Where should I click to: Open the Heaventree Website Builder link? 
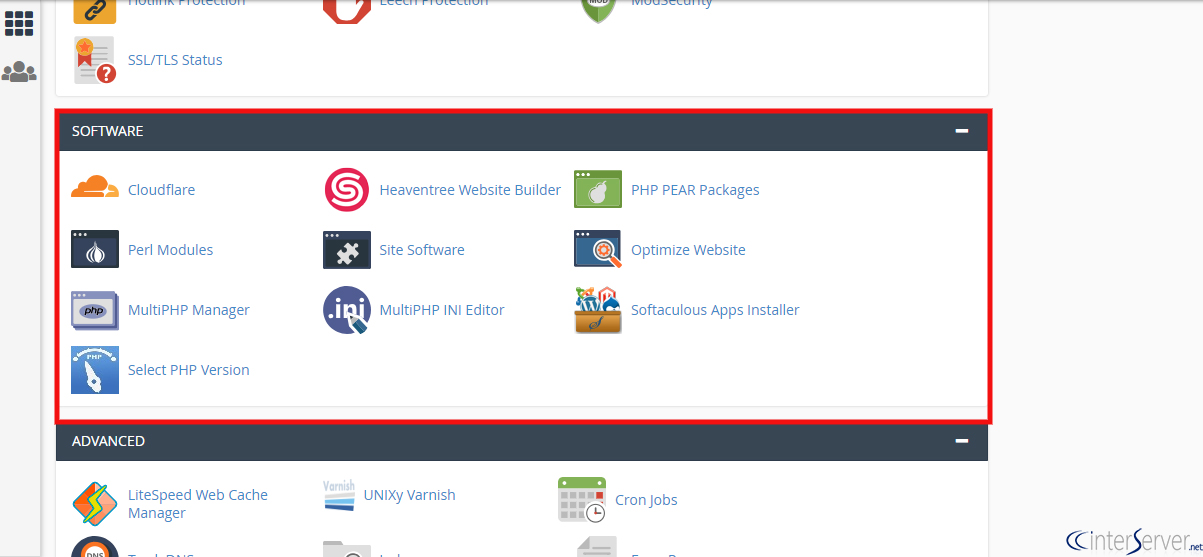tap(470, 190)
